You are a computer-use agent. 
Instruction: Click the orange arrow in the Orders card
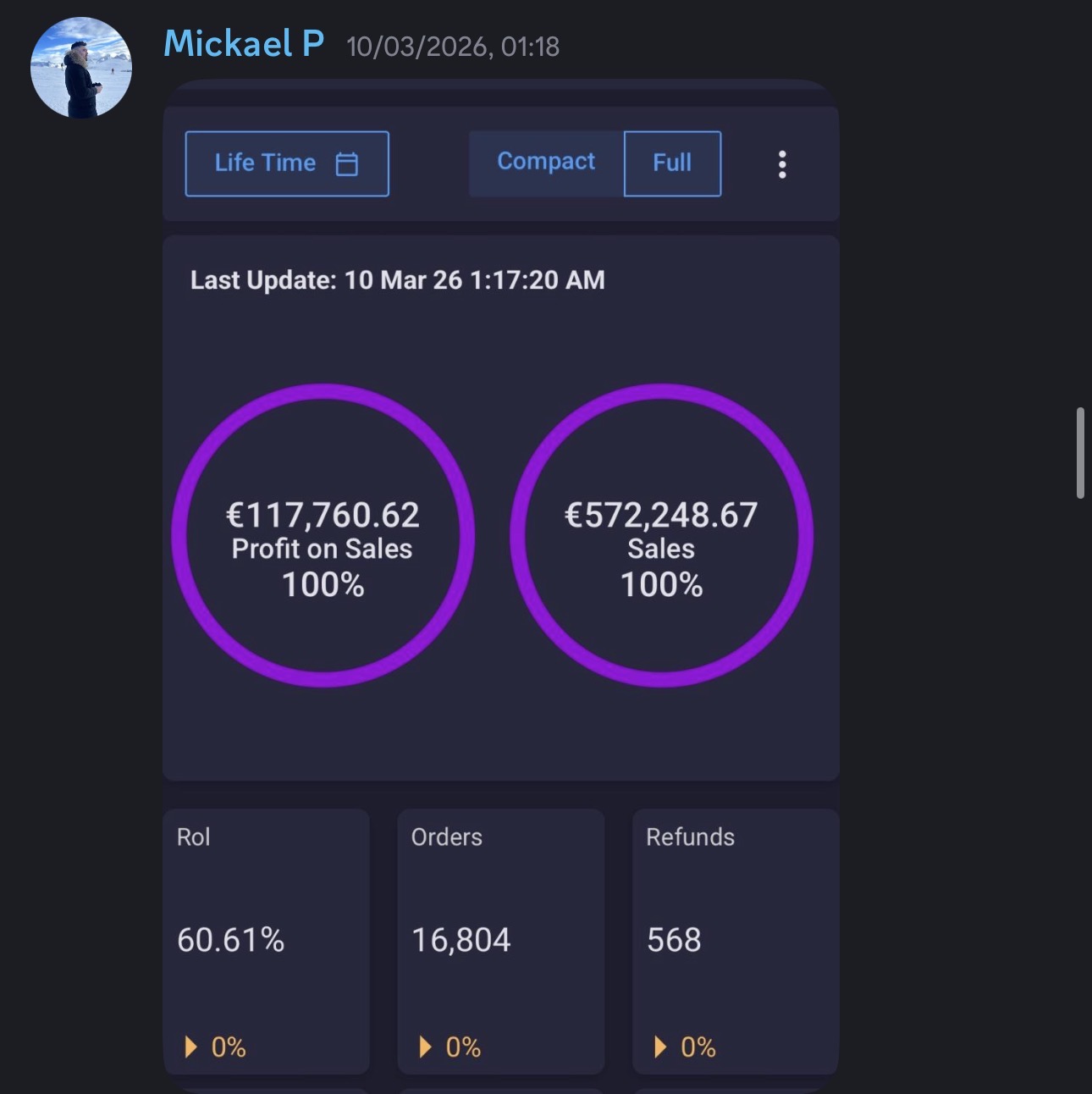coord(425,1047)
